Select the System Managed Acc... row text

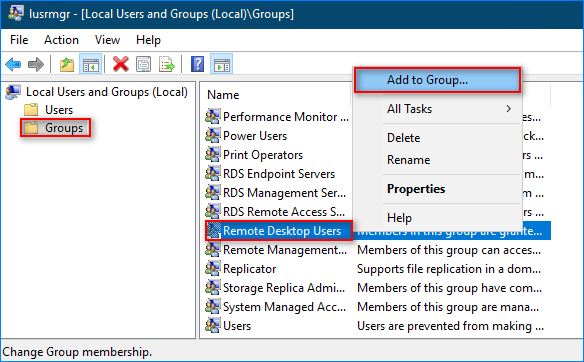tap(285, 307)
